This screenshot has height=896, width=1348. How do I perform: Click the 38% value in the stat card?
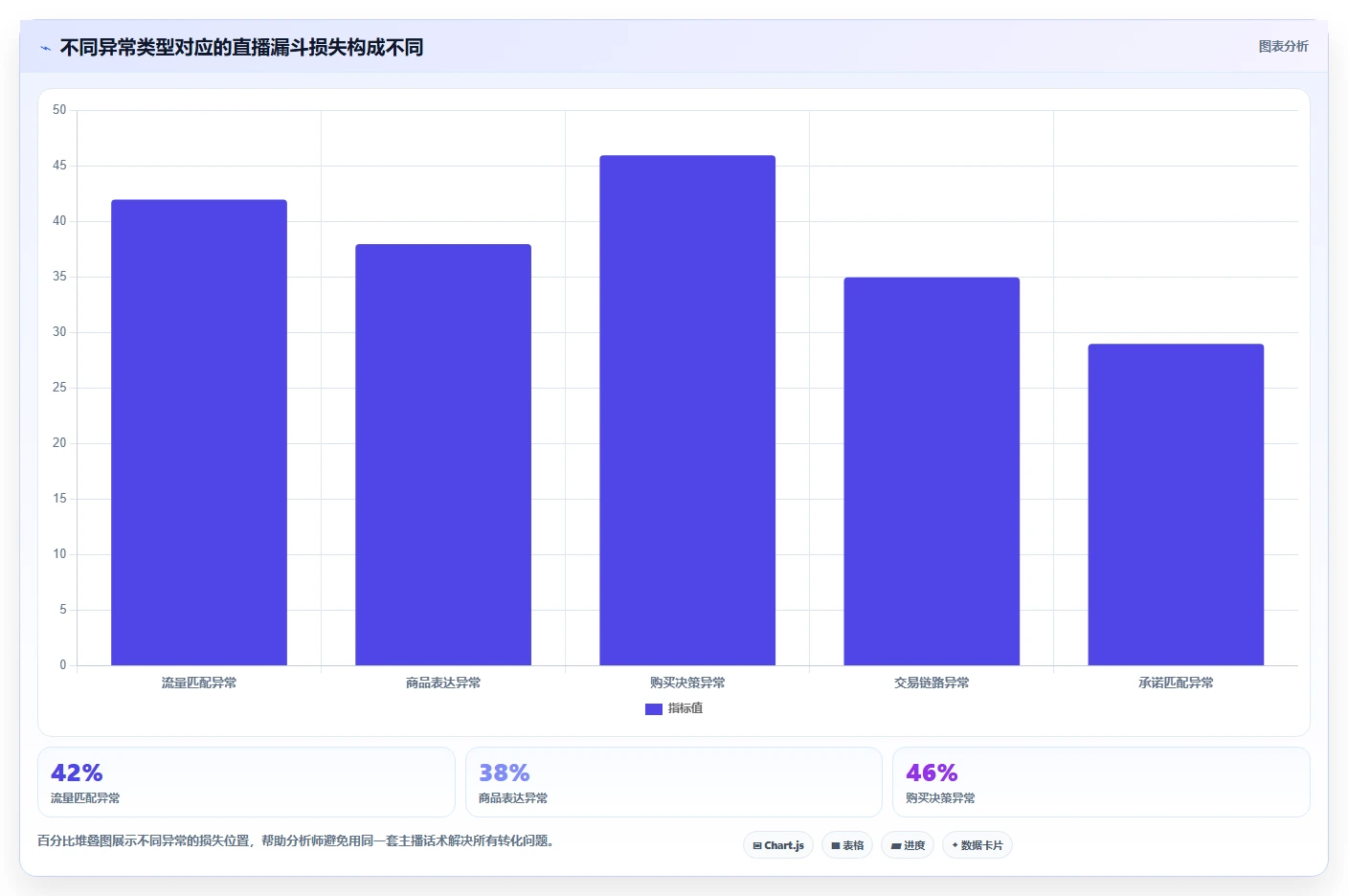pos(505,773)
